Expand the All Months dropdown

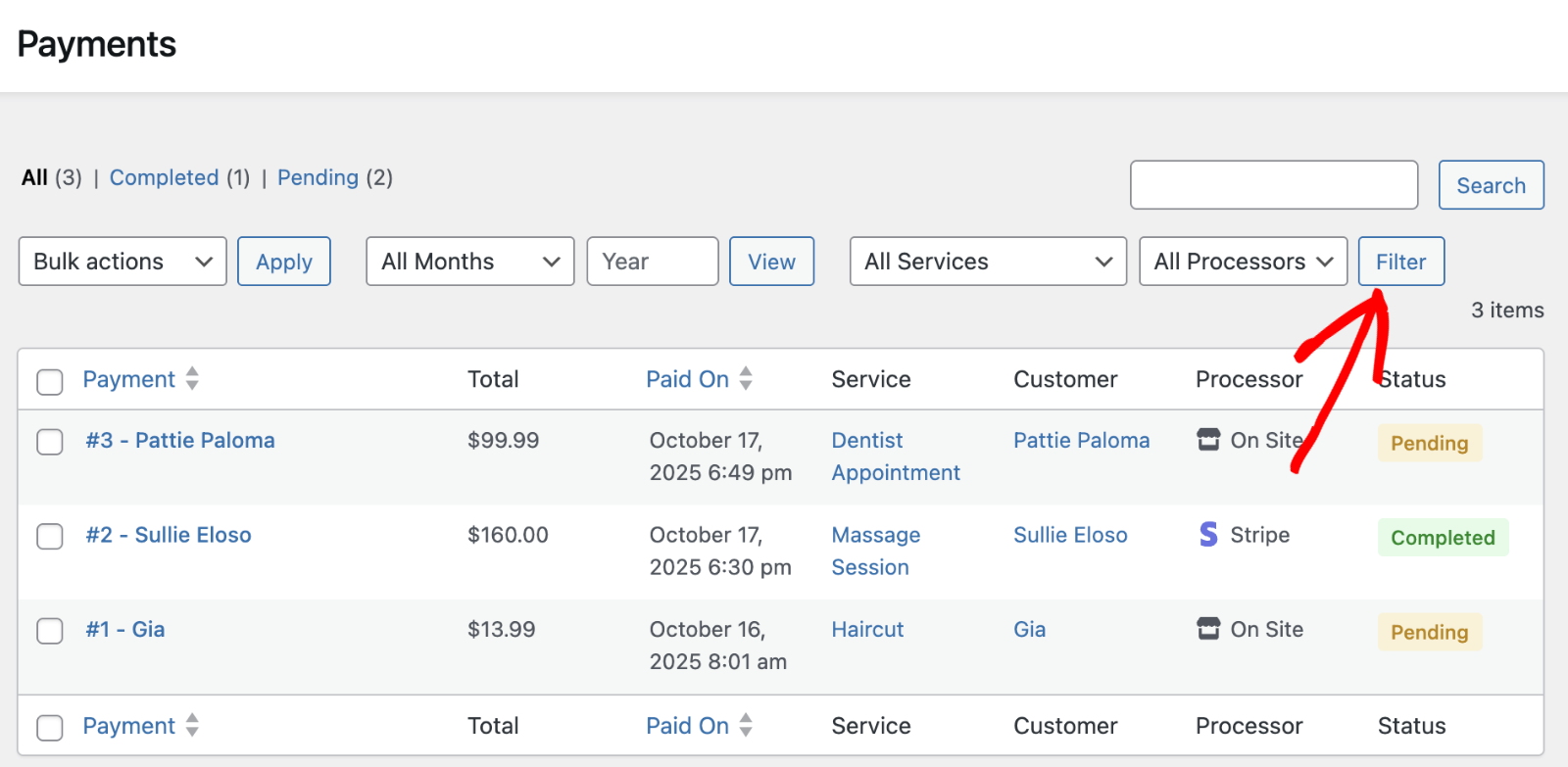tap(469, 262)
